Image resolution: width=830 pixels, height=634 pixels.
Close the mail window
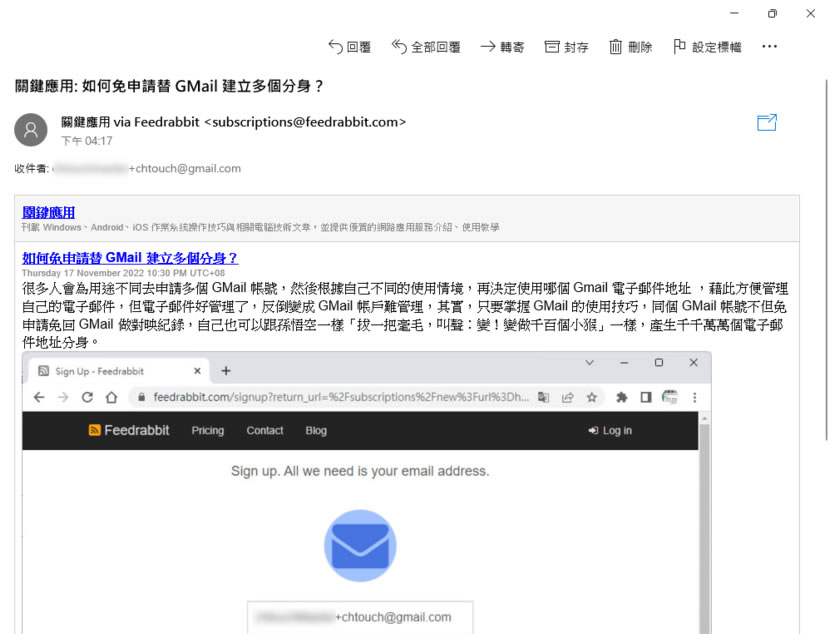[810, 13]
